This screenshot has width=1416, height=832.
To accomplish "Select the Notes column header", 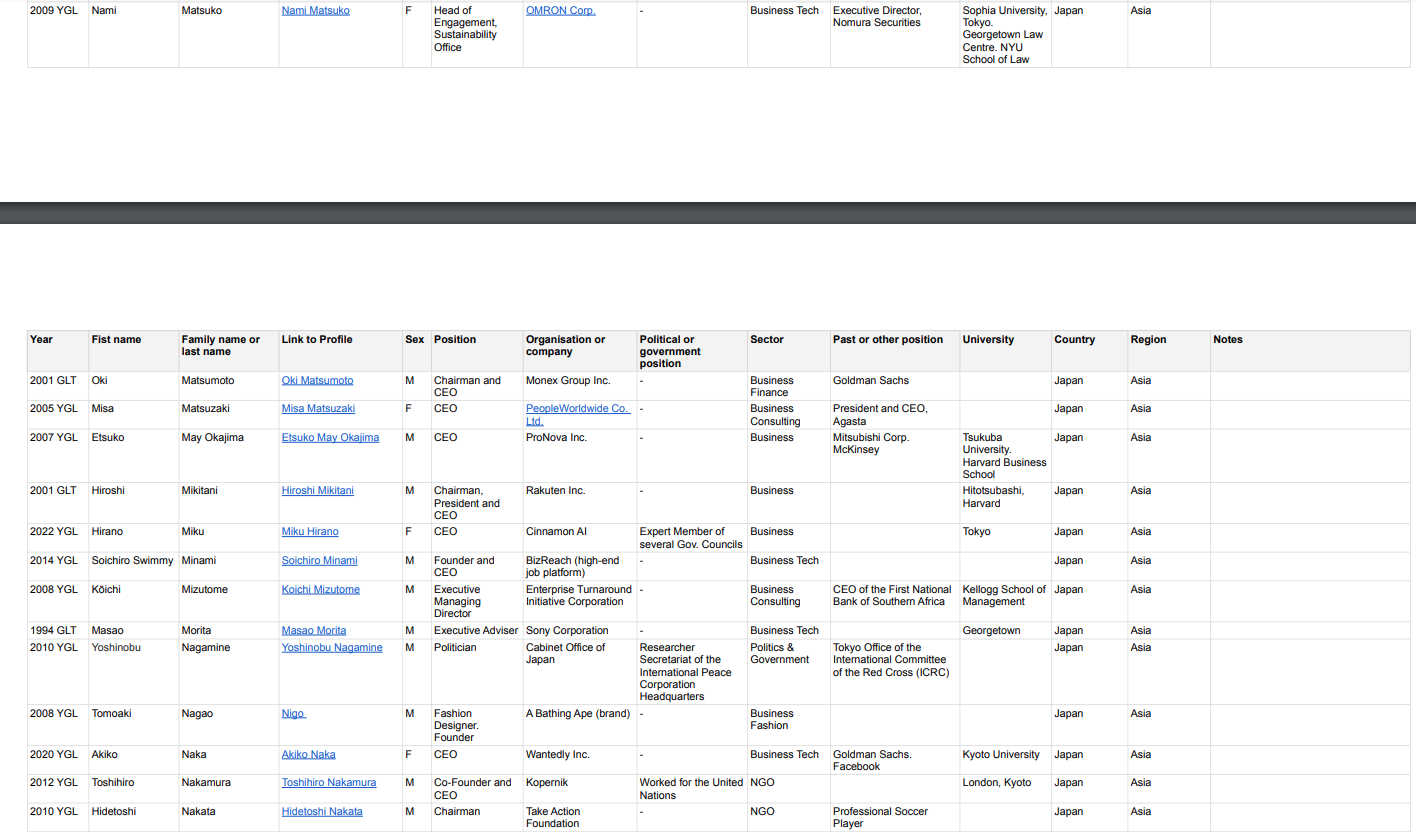I will (1310, 351).
